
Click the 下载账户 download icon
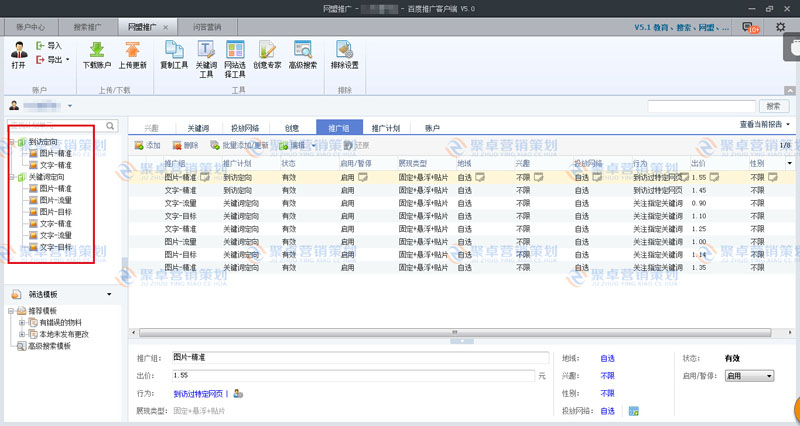(98, 50)
